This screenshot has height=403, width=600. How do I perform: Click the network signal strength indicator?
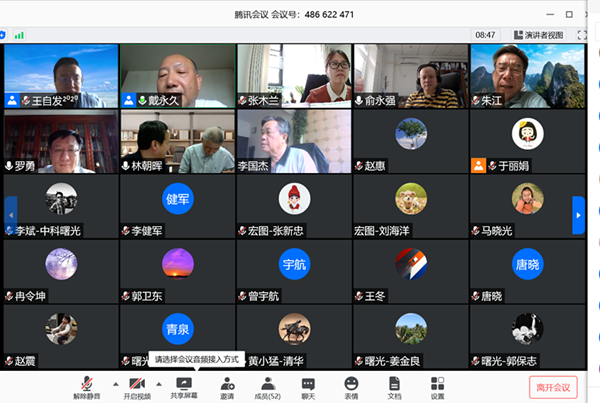click(19, 34)
